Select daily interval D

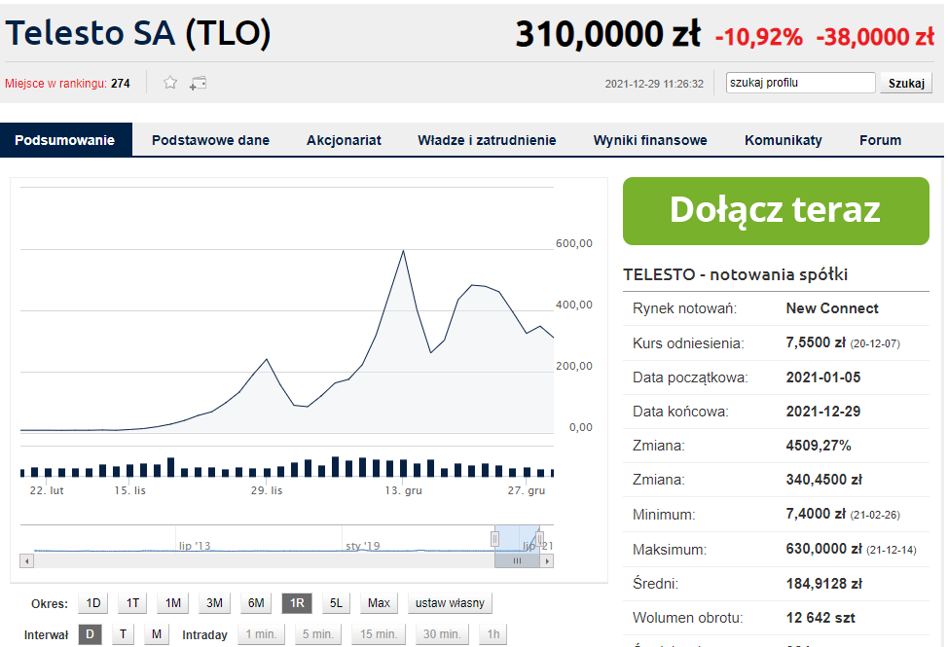pyautogui.click(x=89, y=634)
